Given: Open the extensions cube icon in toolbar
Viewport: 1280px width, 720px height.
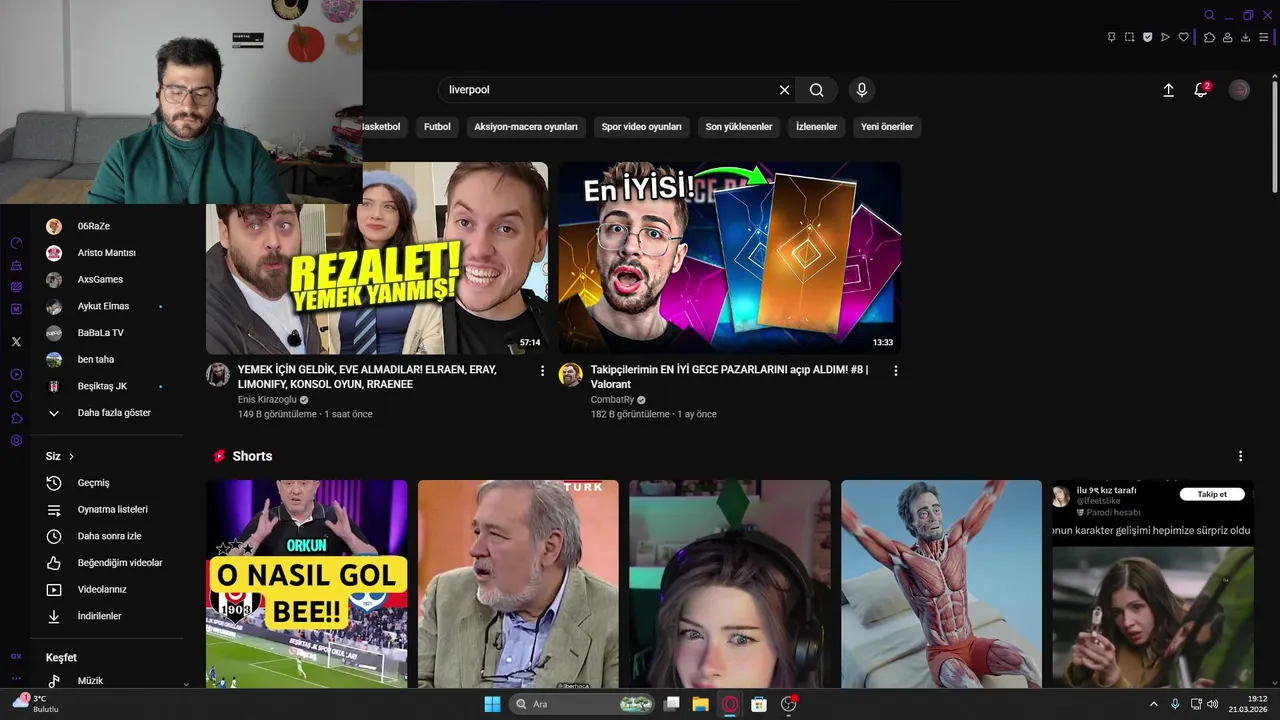Looking at the screenshot, I should (1209, 37).
